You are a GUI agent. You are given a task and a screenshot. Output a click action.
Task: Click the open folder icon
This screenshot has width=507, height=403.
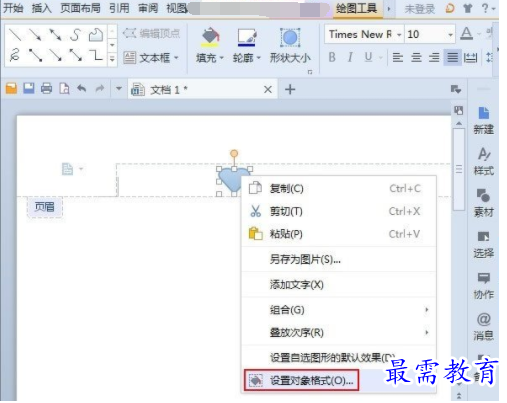click(x=11, y=89)
